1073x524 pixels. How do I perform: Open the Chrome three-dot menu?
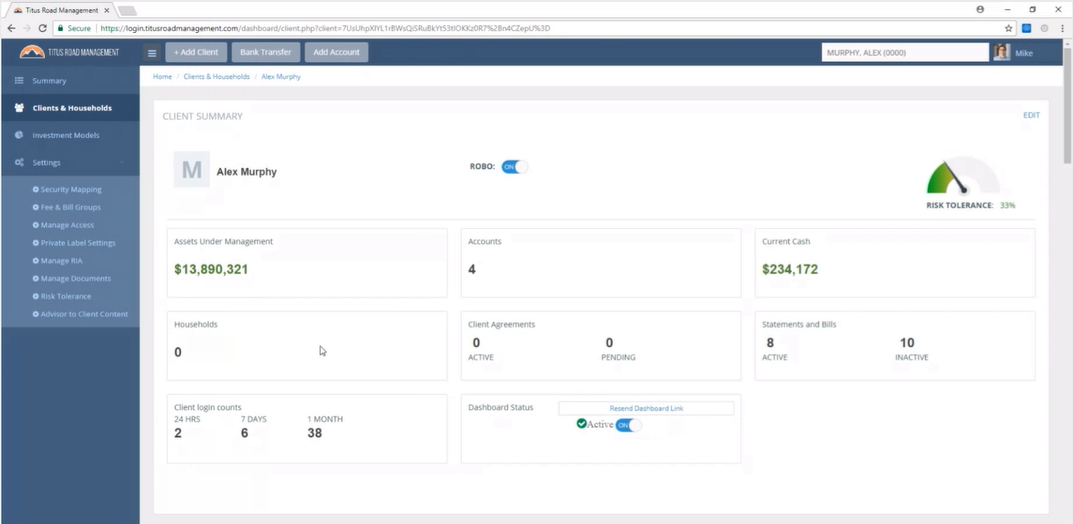click(1061, 28)
